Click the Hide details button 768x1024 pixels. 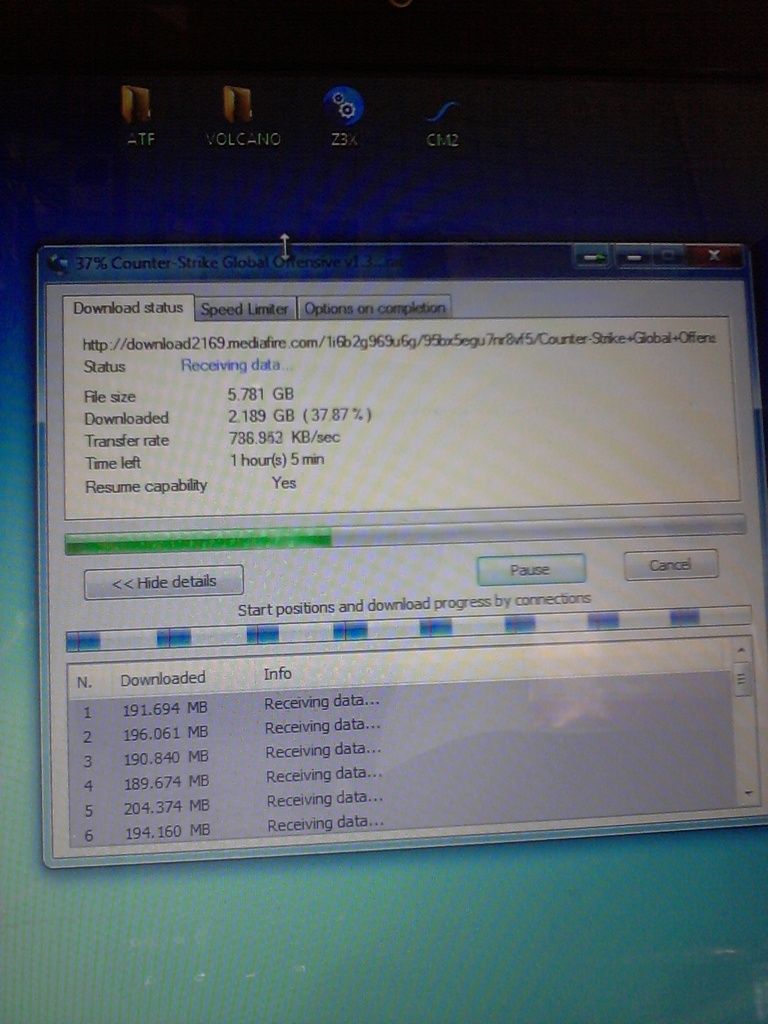(163, 581)
